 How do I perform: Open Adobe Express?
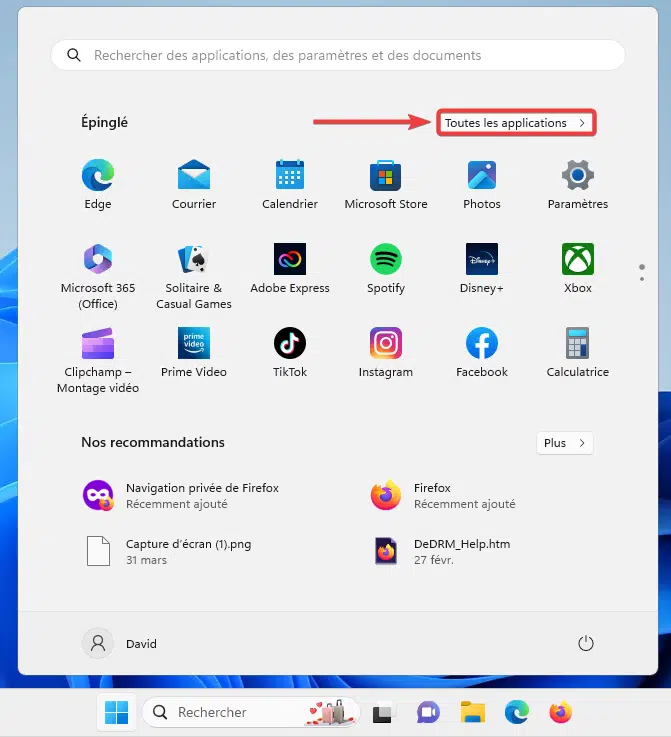pyautogui.click(x=290, y=268)
